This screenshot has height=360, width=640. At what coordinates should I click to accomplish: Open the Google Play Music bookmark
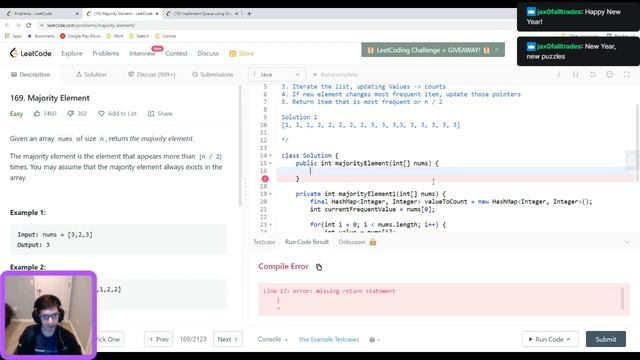80,36
